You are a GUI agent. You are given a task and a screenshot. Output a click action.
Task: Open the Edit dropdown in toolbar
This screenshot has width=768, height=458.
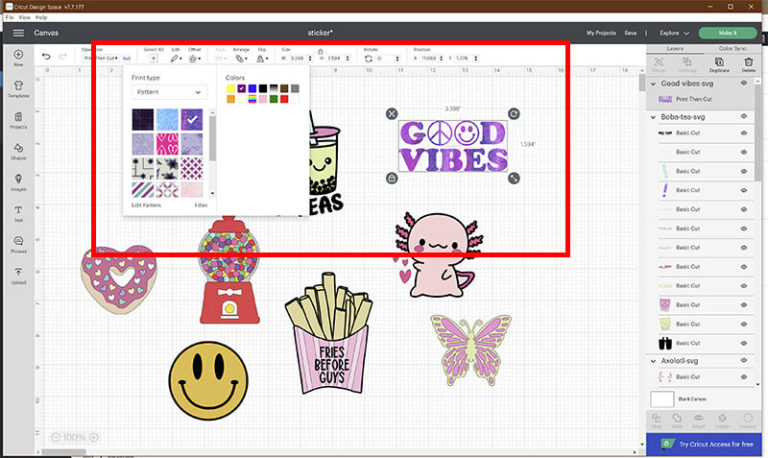tap(176, 58)
